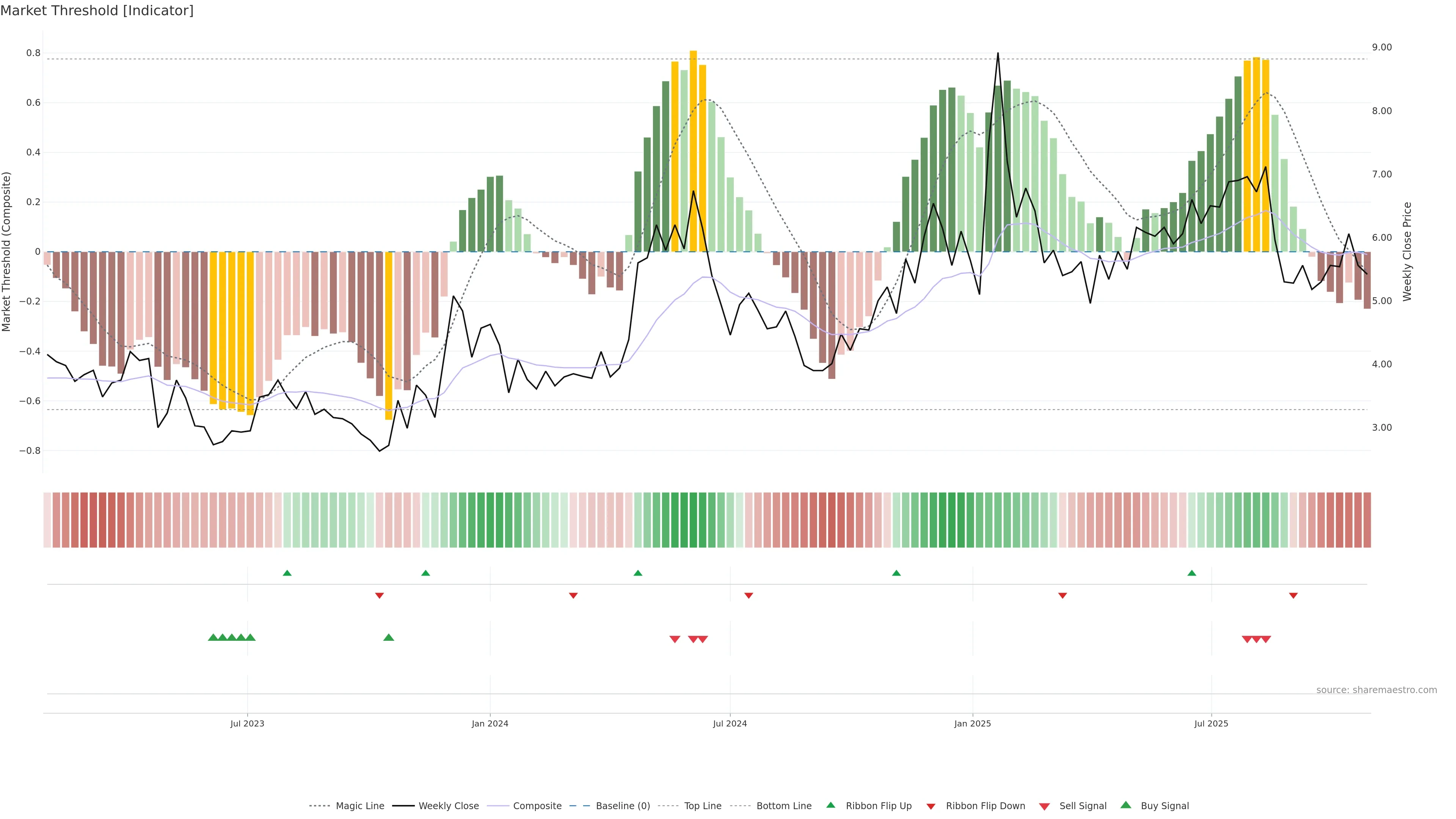Click the Jul 2025 x-axis label

pyautogui.click(x=1211, y=723)
